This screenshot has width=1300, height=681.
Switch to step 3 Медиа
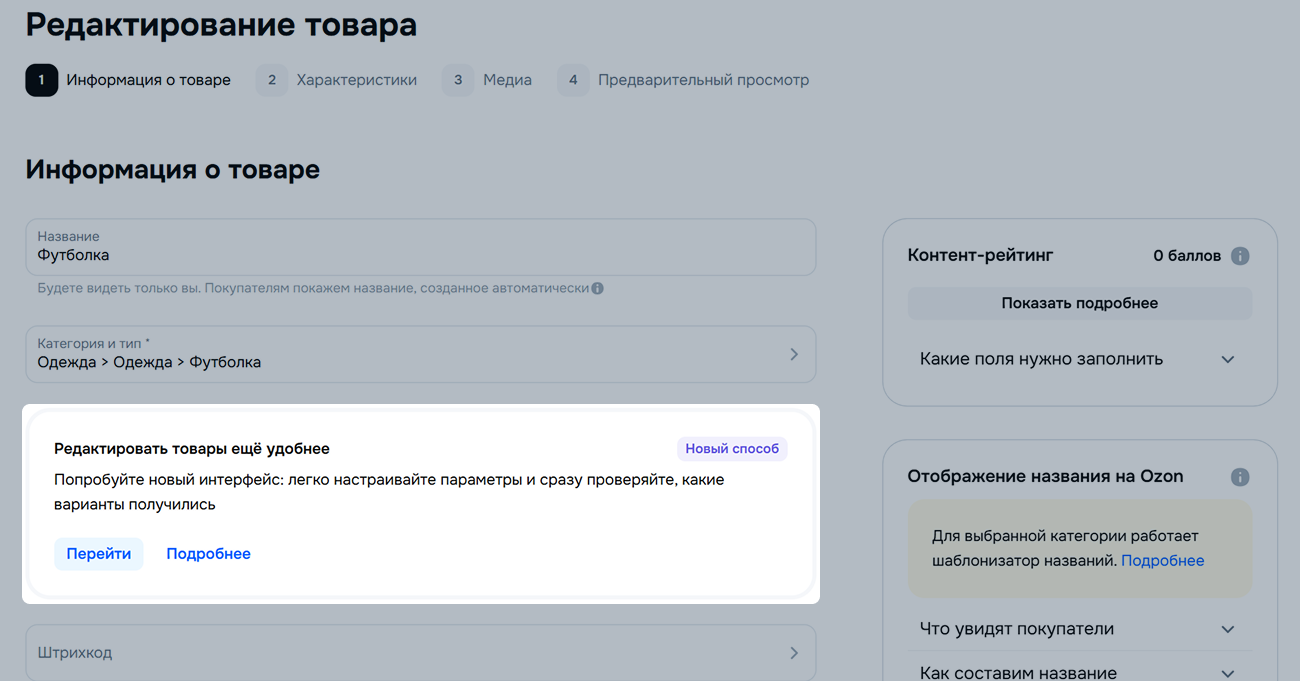click(487, 80)
